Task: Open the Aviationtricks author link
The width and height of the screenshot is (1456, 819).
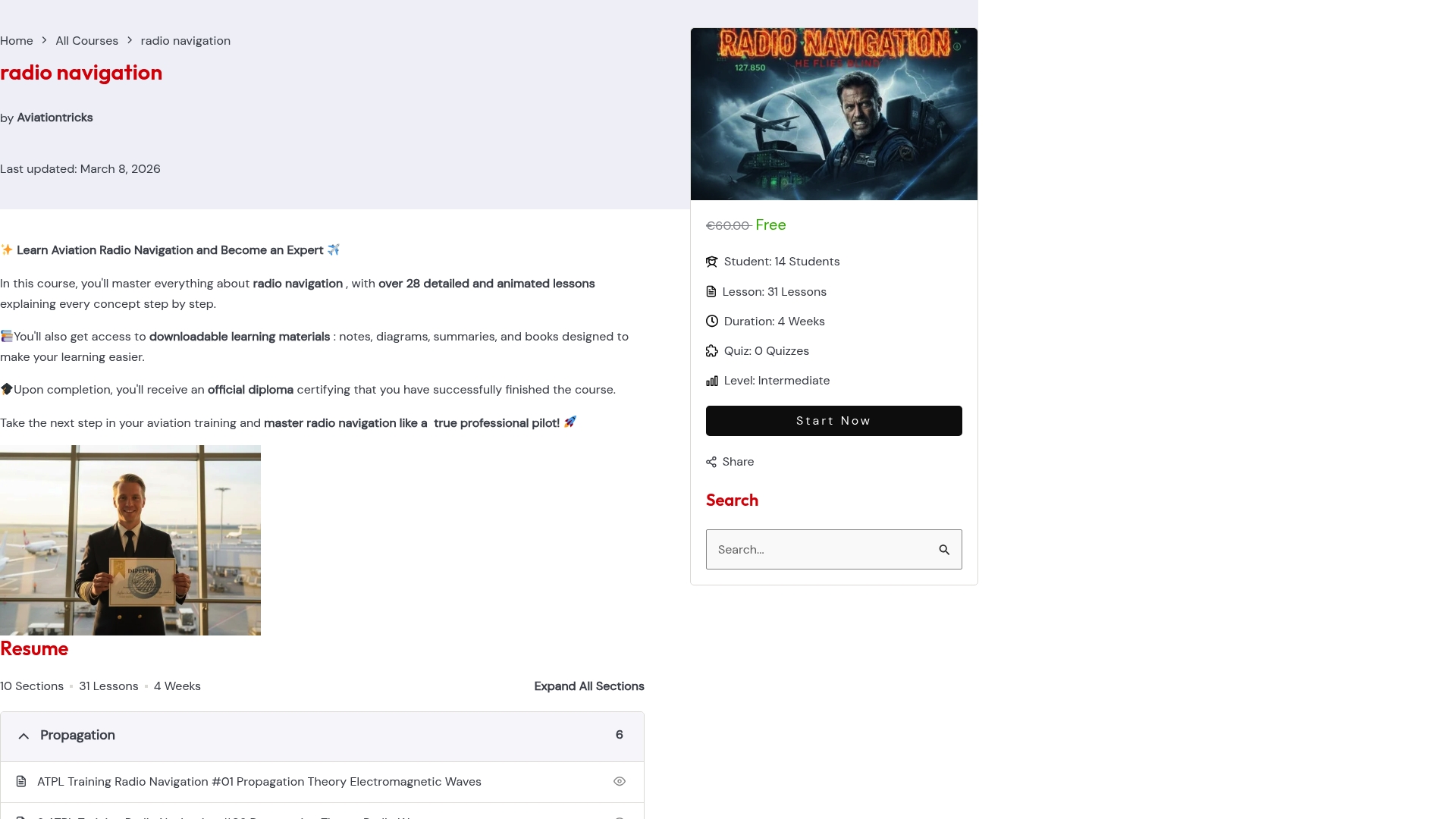Action: (54, 118)
